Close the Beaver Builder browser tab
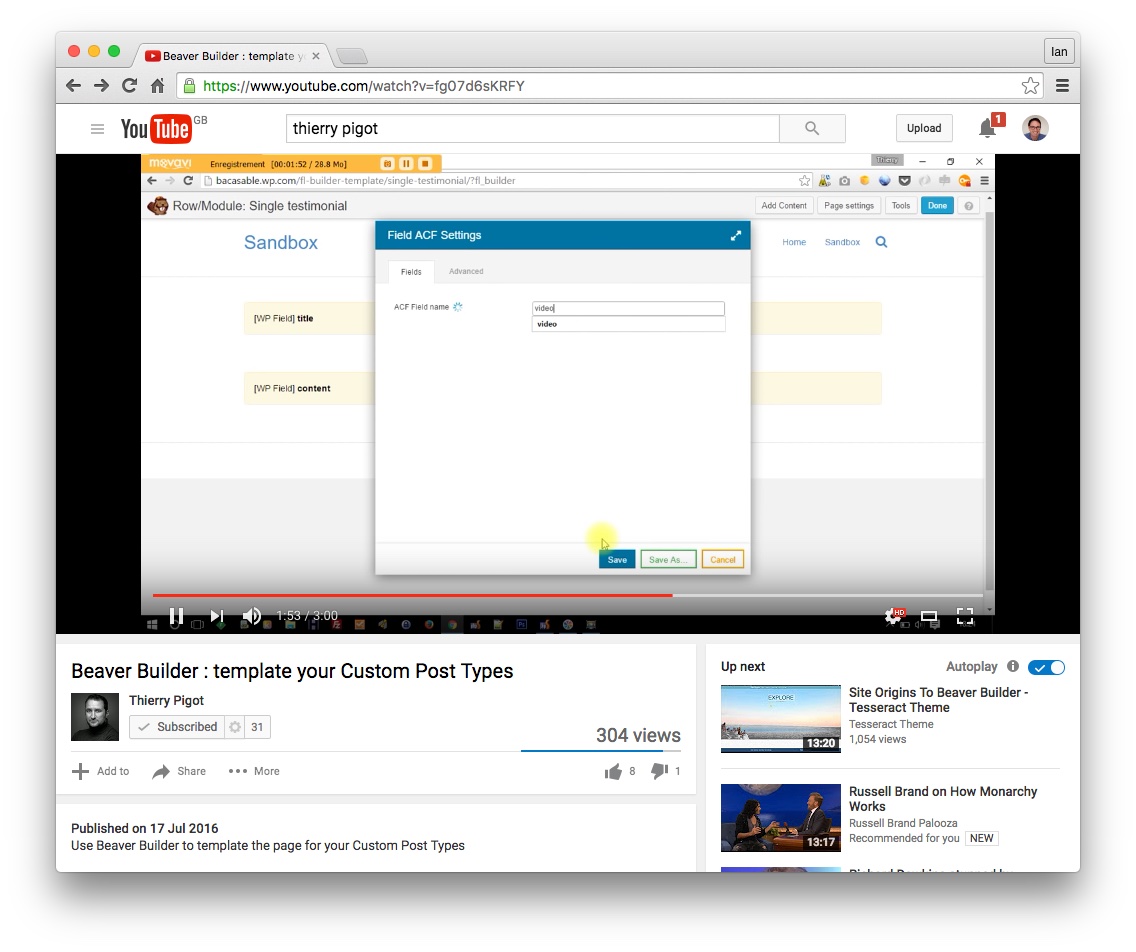1136x952 pixels. pos(316,56)
